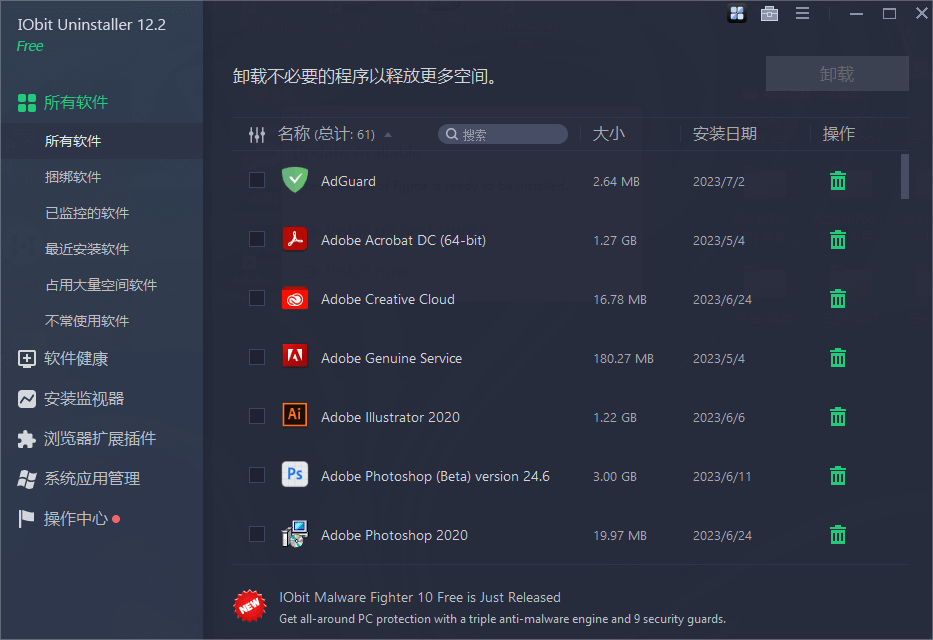Open the toolbox briefcase icon in title bar
933x640 pixels.
pos(769,14)
